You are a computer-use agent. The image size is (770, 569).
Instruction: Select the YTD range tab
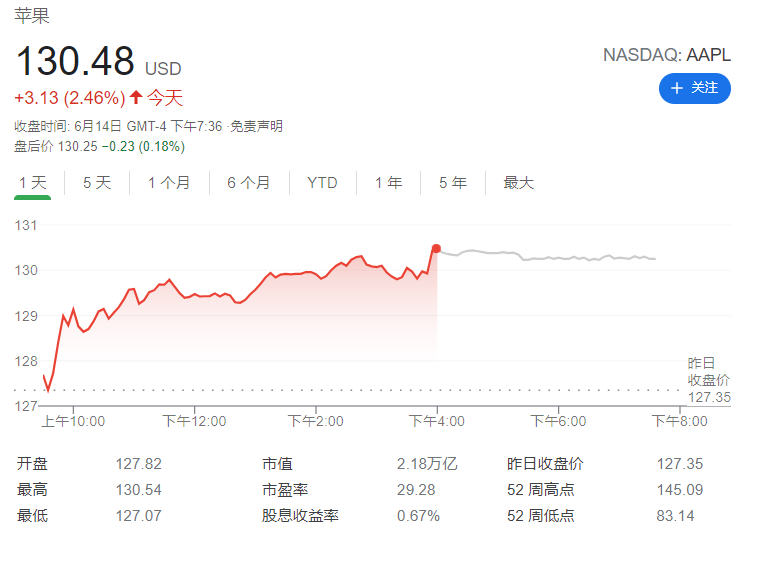coord(322,183)
